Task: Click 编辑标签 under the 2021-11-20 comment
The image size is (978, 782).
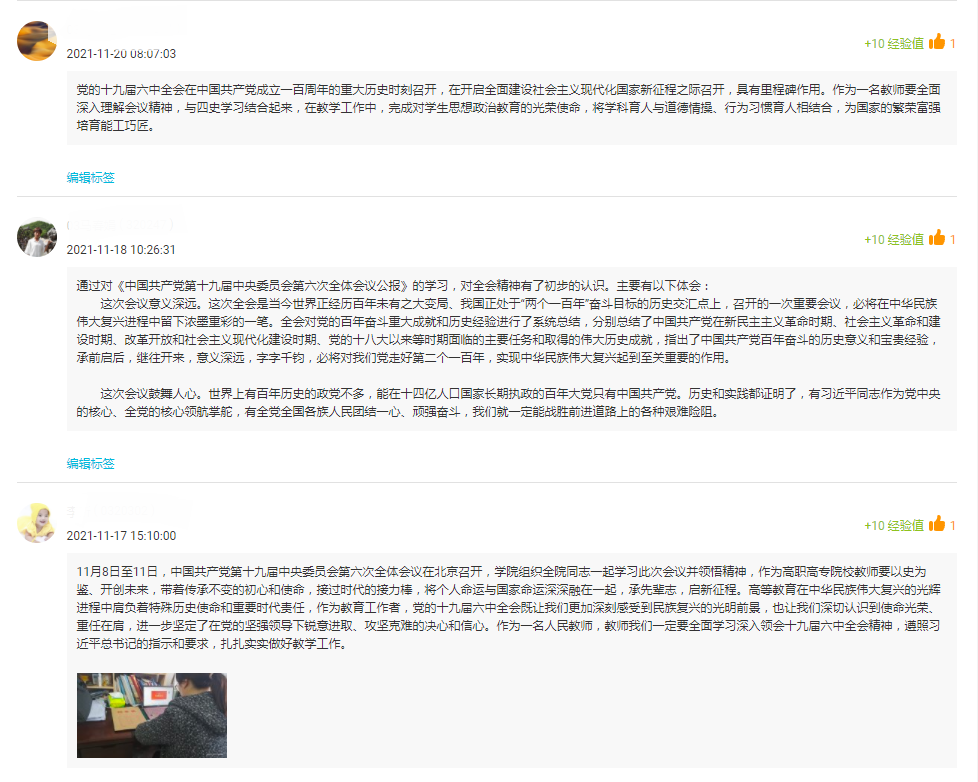Action: [x=91, y=178]
